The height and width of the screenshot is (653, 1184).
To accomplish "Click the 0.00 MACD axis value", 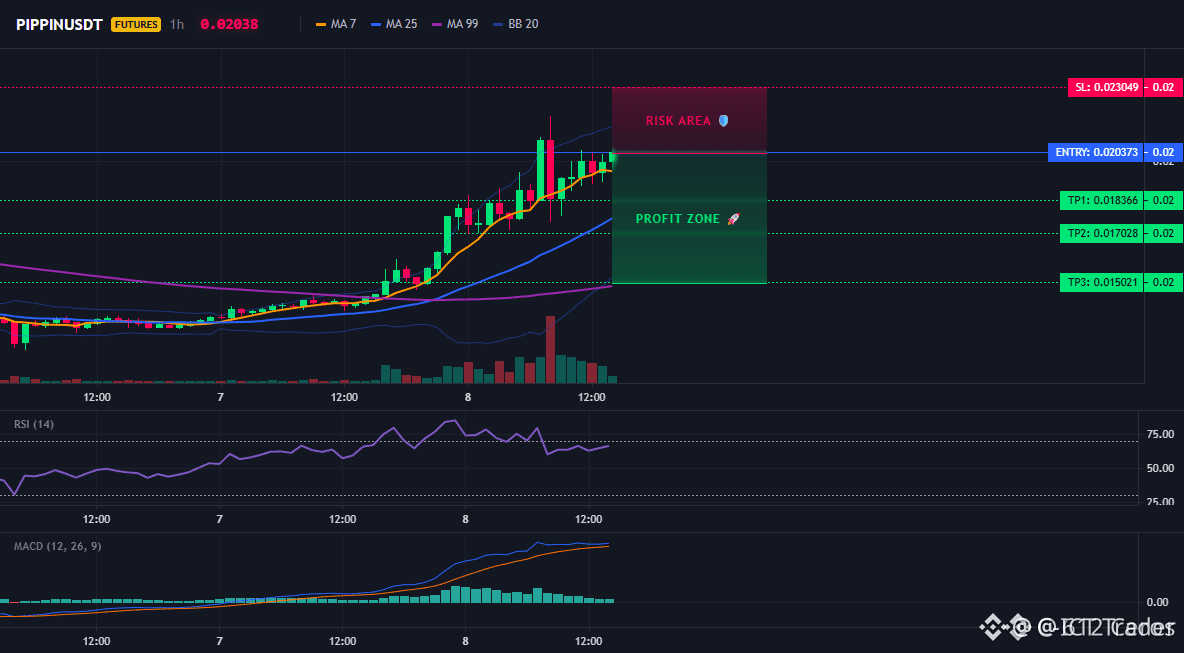I will (x=1158, y=602).
